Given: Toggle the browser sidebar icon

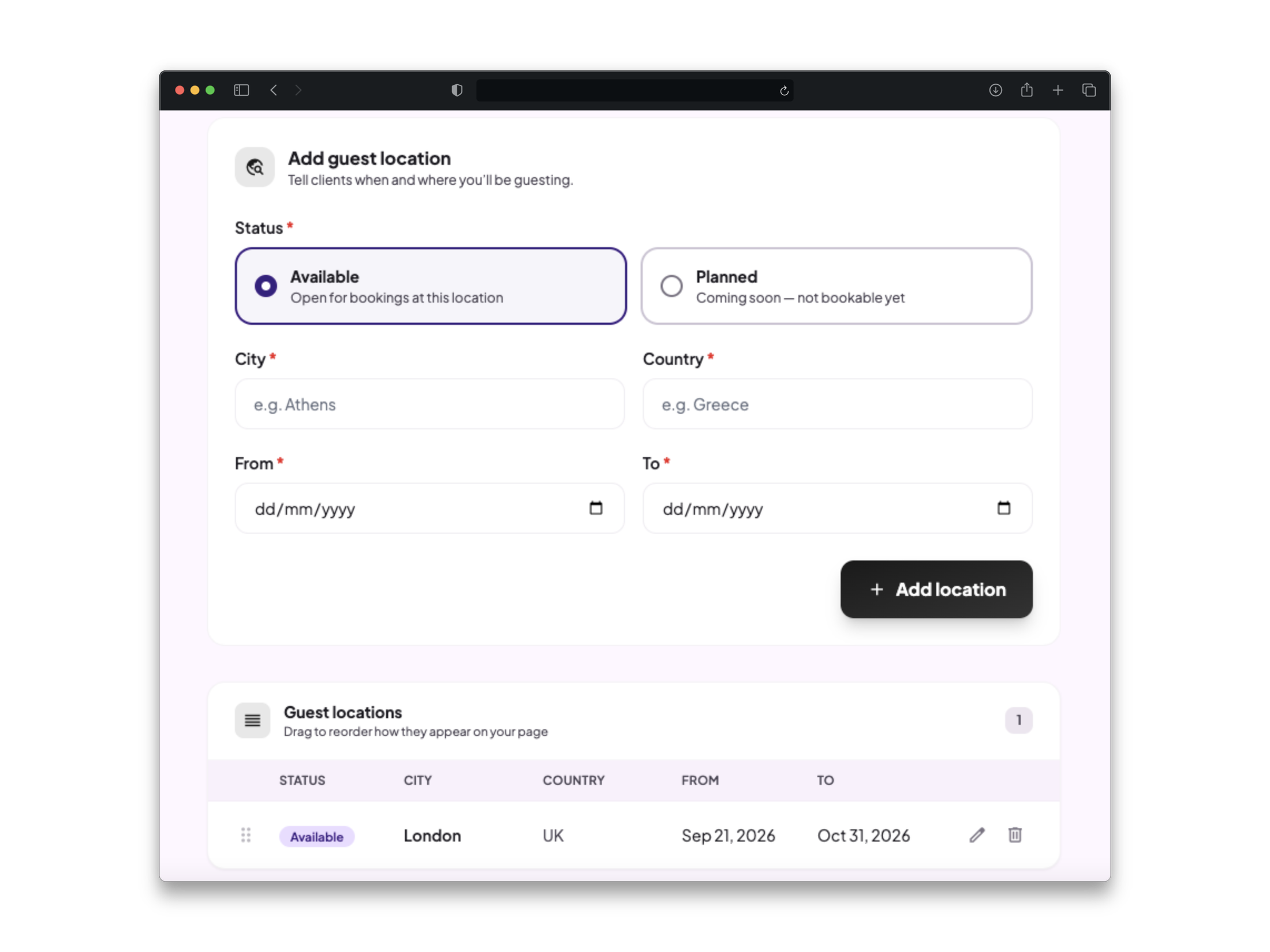Looking at the screenshot, I should (x=241, y=90).
